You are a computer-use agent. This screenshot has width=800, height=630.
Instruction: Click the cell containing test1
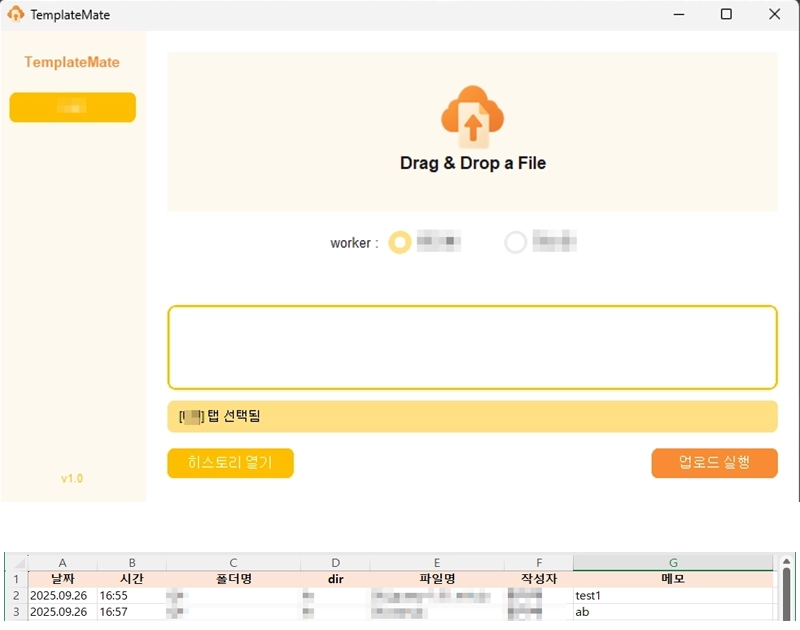point(672,595)
